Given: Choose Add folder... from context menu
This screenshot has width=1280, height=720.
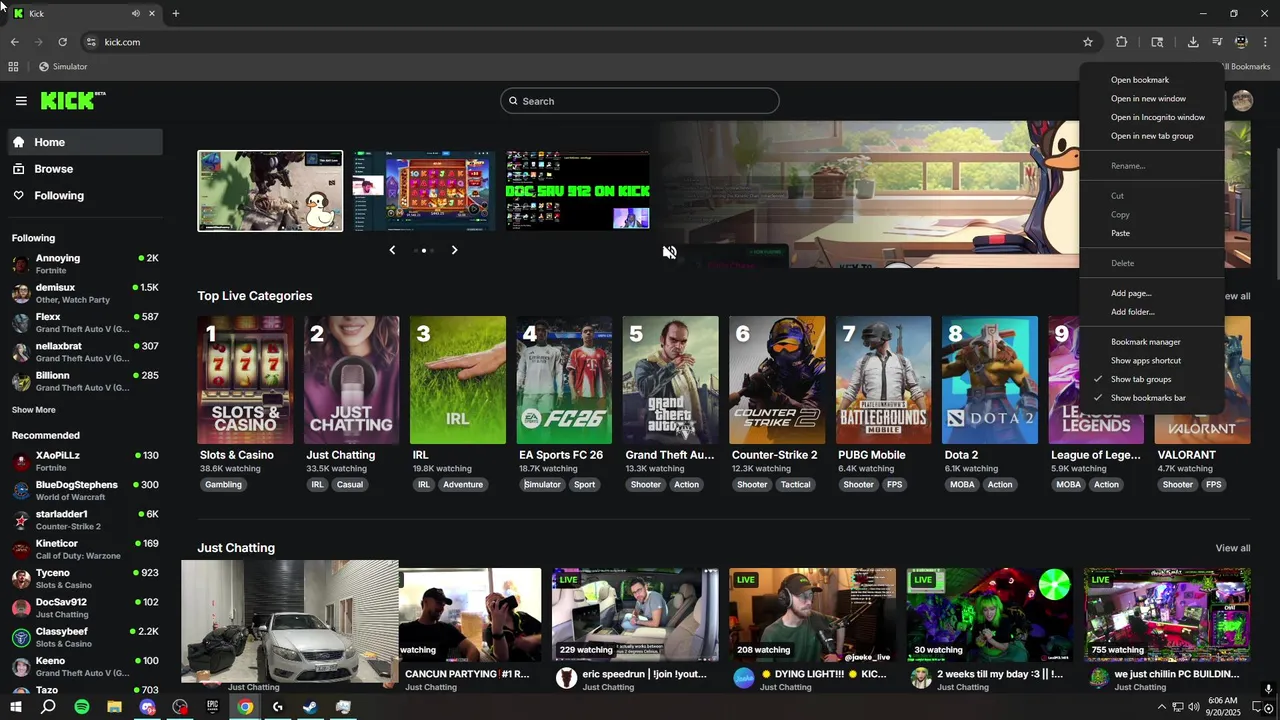Looking at the screenshot, I should click(1152, 312).
